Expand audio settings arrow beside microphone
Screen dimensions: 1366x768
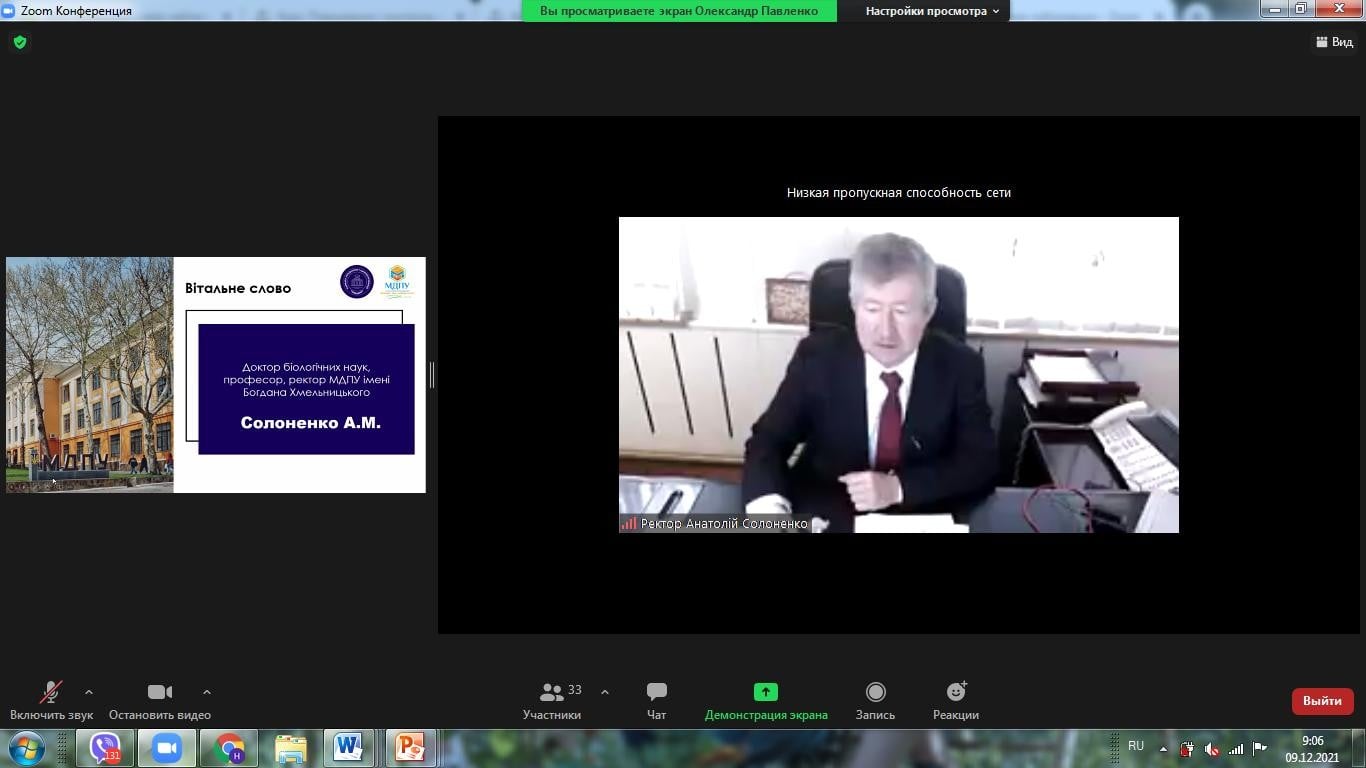[x=89, y=692]
